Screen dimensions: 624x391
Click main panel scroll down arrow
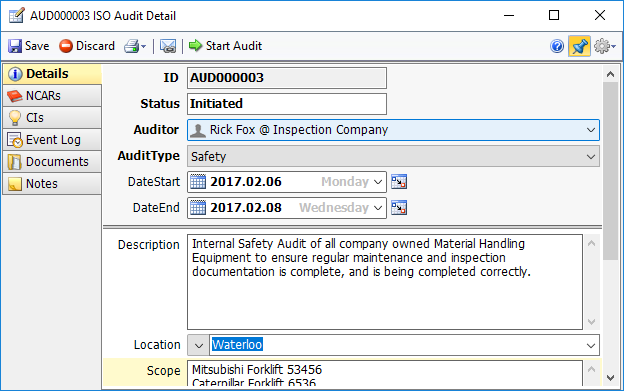pyautogui.click(x=610, y=377)
